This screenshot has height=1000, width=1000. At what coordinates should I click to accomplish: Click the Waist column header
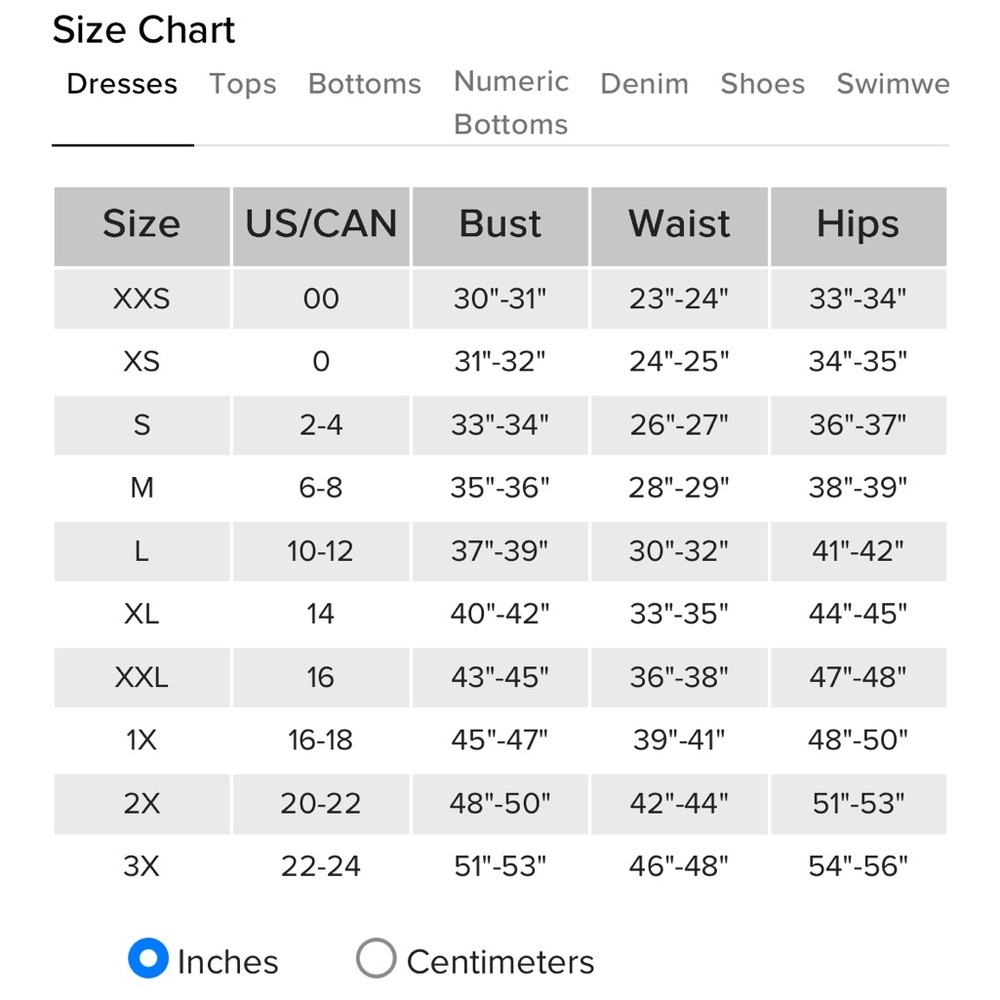point(679,226)
